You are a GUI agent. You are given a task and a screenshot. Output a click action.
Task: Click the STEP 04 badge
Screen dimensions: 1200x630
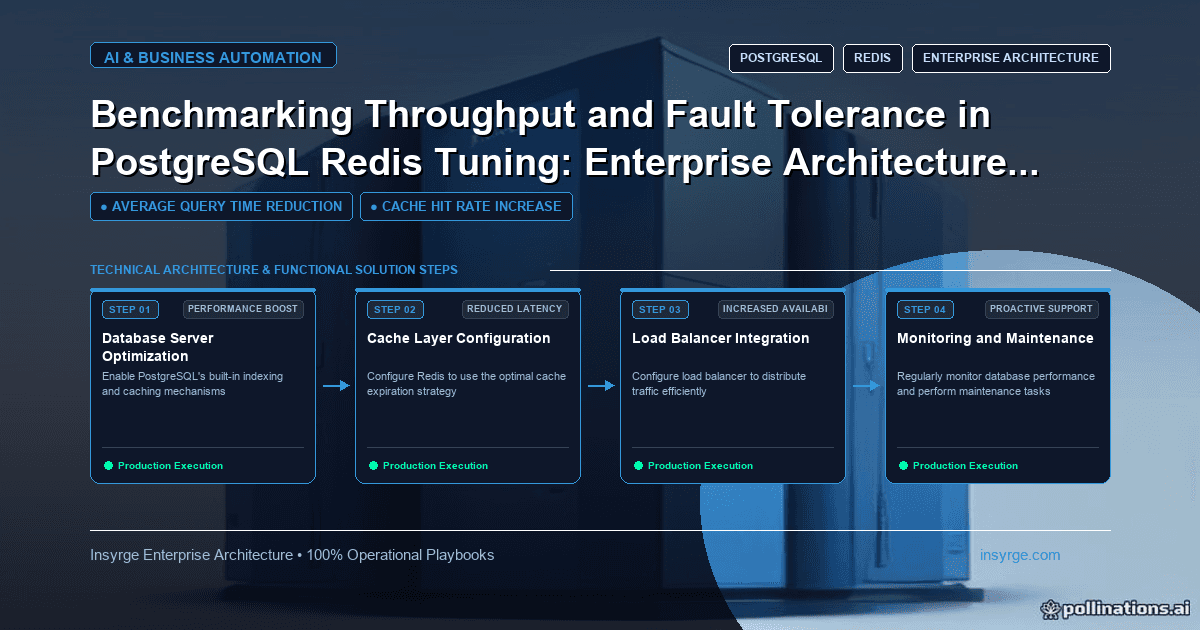(926, 310)
